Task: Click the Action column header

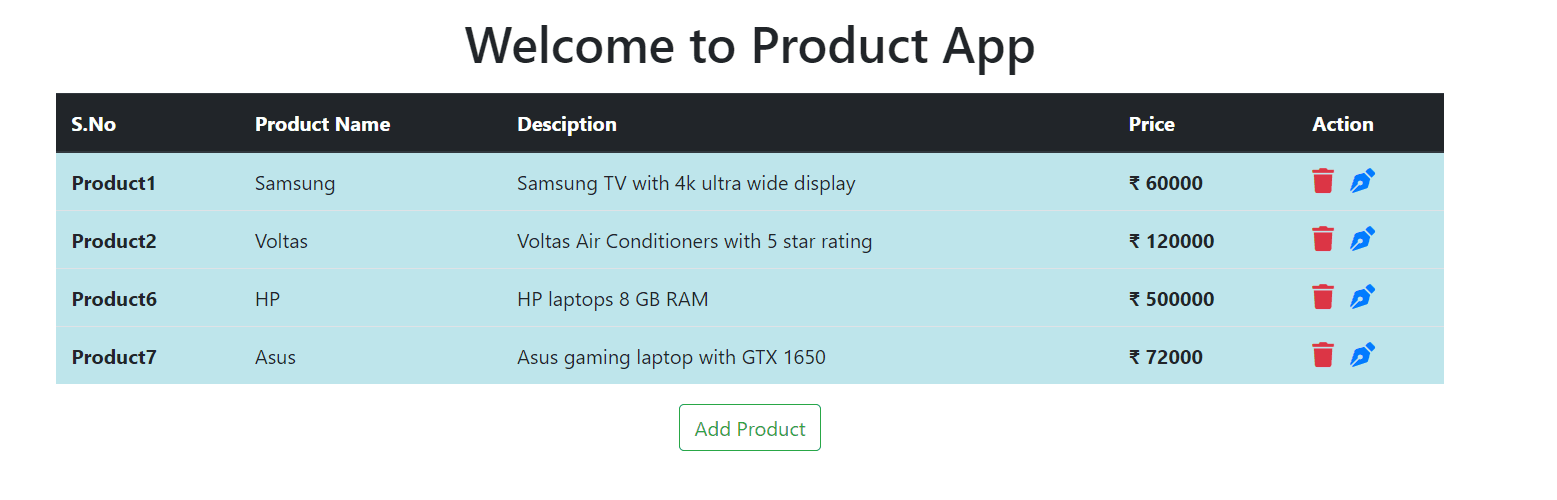Action: (x=1343, y=124)
